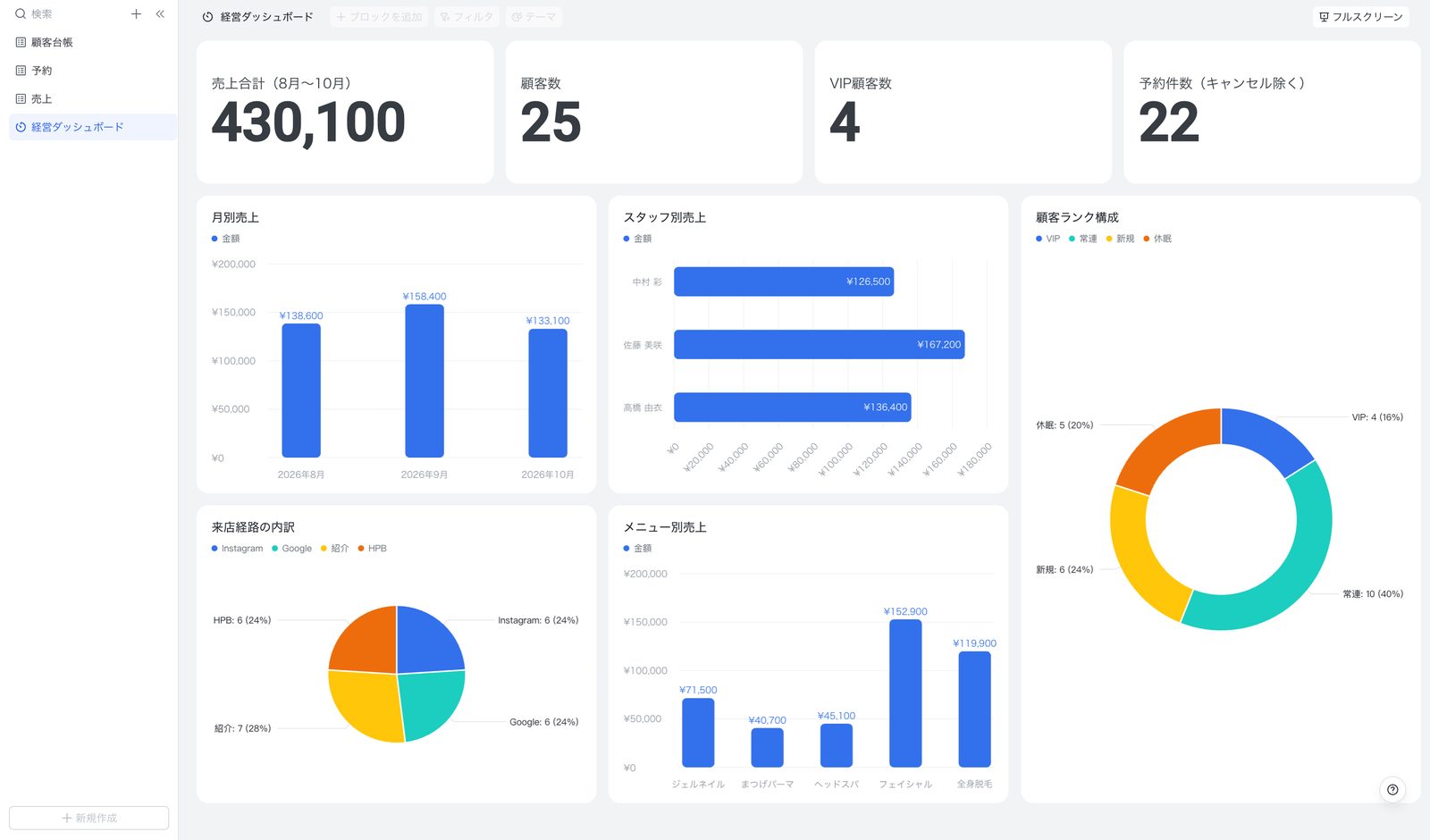This screenshot has height=840, width=1430.
Task: Click the fullscreen monitor icon
Action: click(1325, 17)
